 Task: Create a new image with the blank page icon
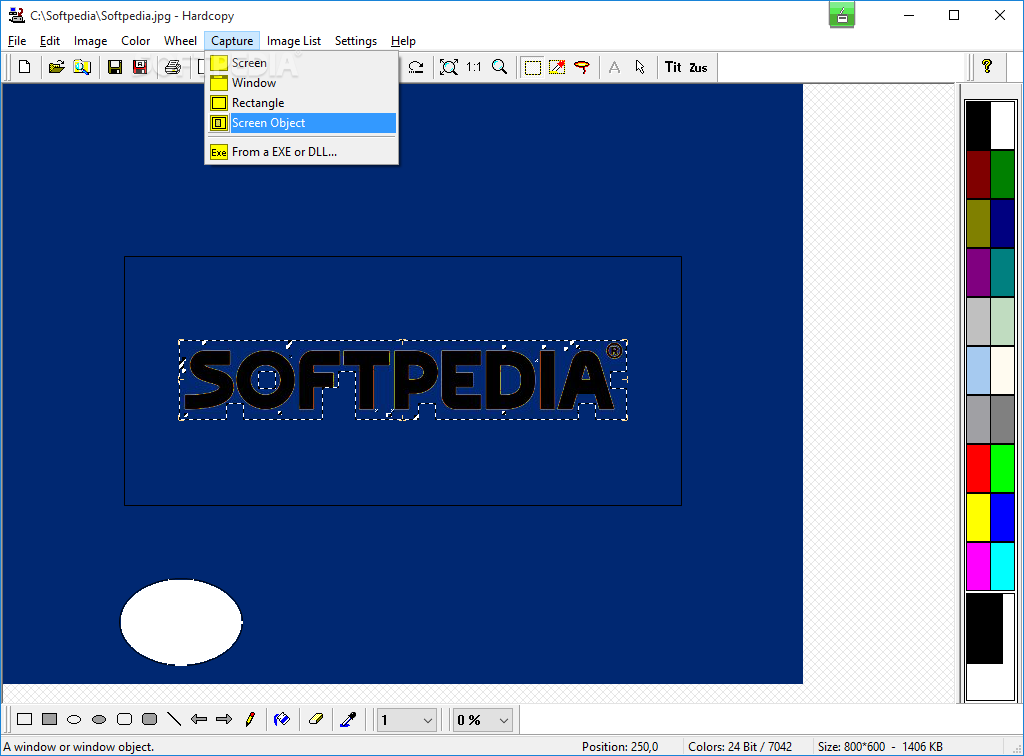point(25,67)
